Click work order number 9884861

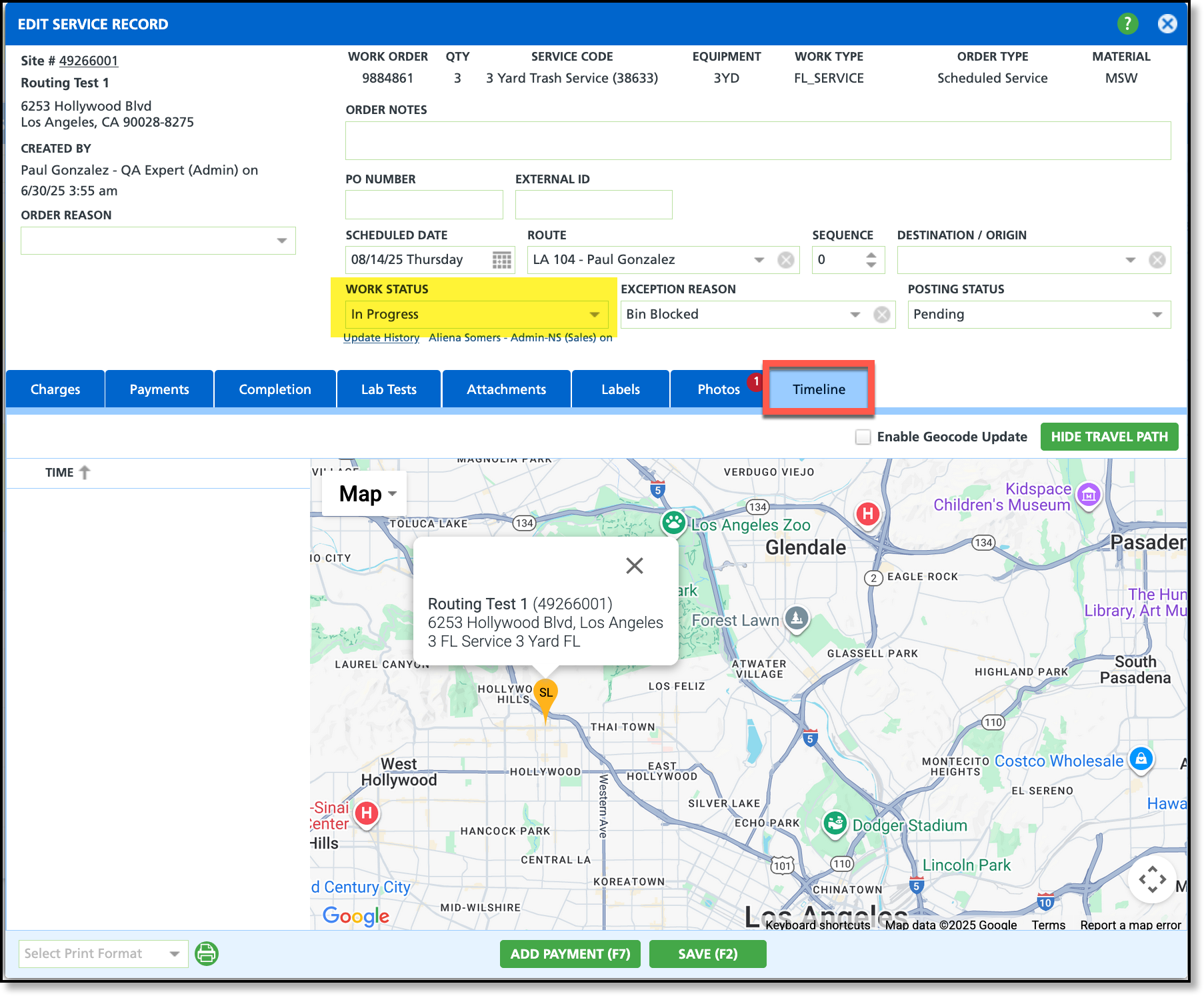tap(388, 78)
